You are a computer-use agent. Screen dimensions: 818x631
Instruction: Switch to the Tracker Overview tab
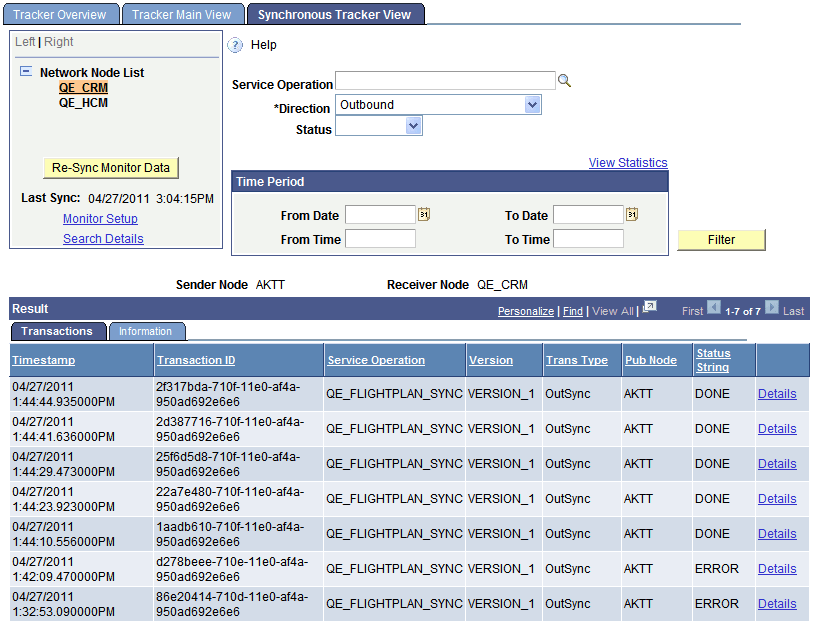(60, 13)
